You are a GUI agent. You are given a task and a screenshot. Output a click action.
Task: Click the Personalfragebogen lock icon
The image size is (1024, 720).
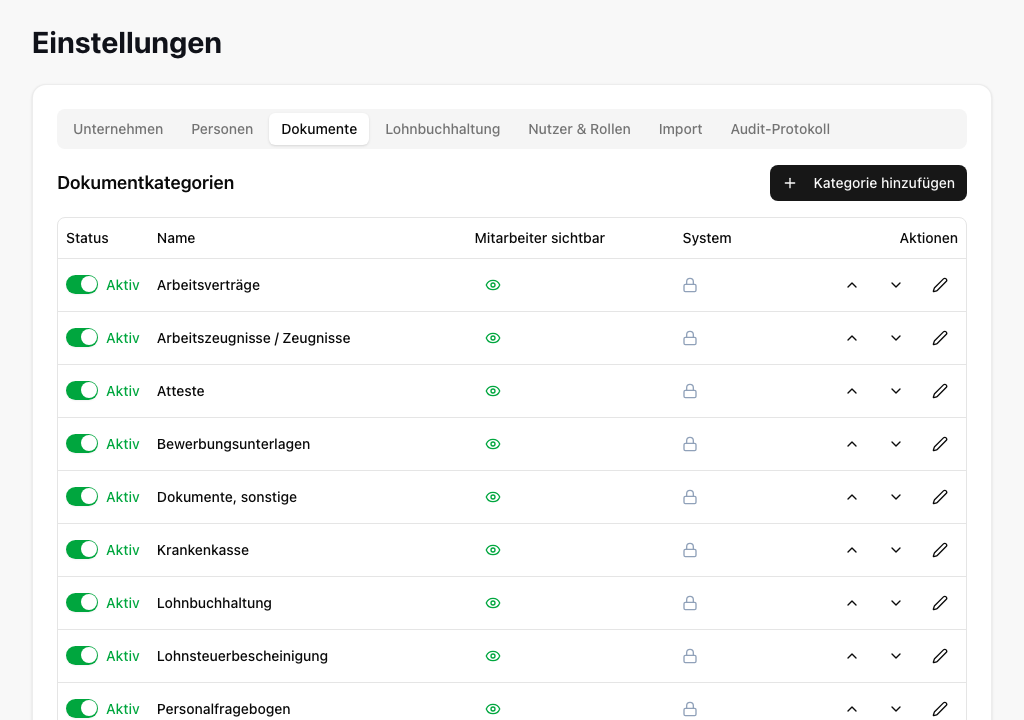click(690, 709)
